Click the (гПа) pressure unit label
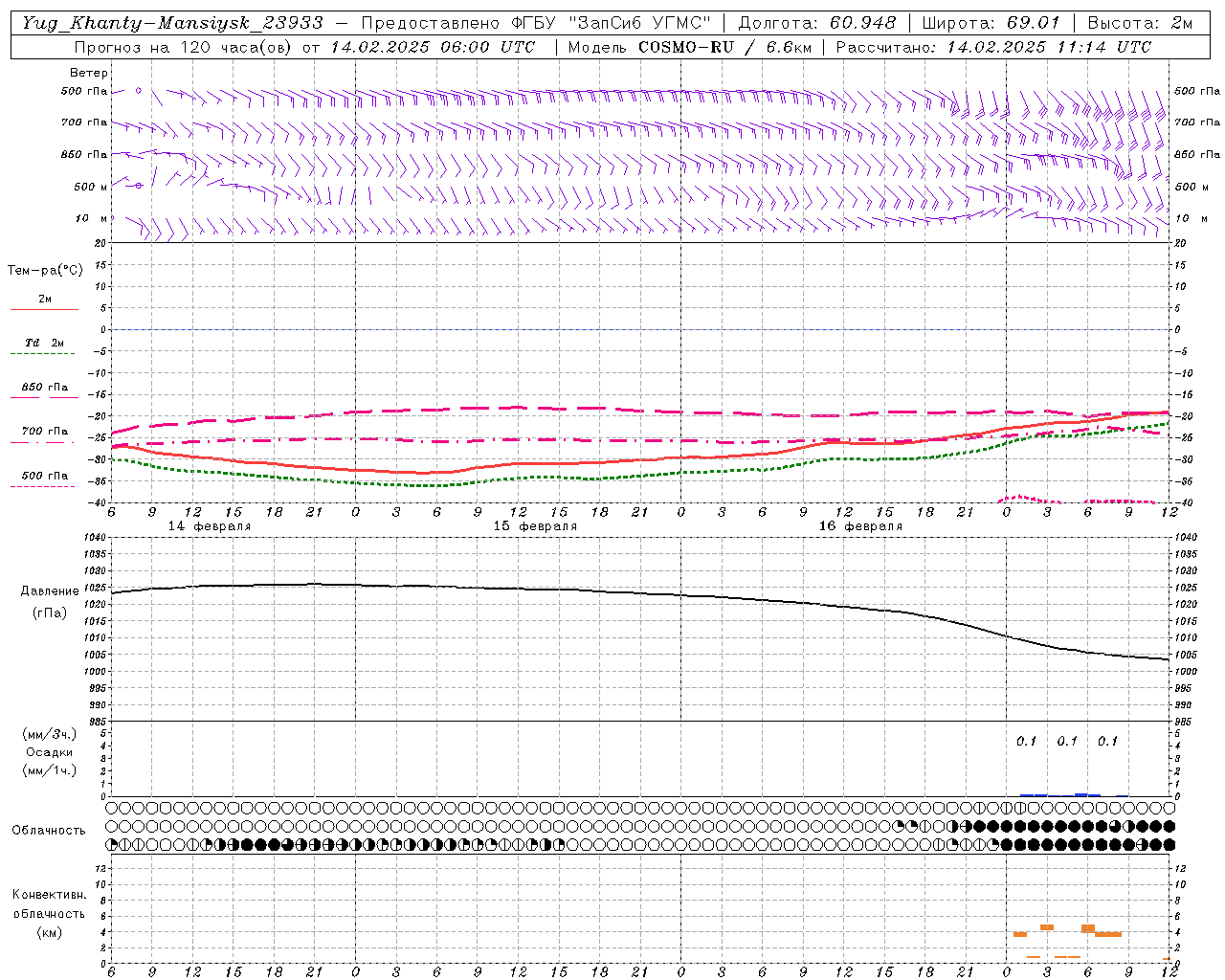Screen dimensions: 1225x980 click(50, 613)
